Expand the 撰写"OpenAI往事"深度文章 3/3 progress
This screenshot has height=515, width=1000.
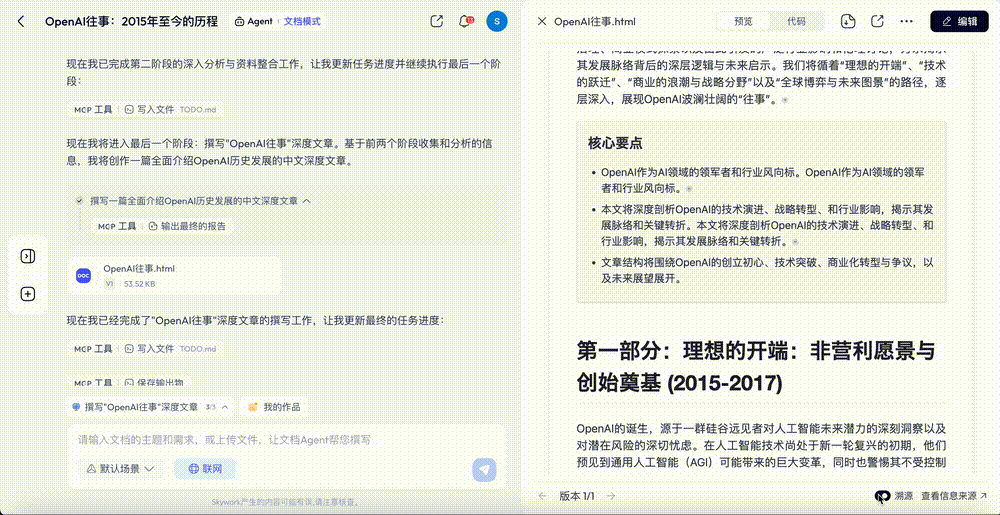[151, 407]
